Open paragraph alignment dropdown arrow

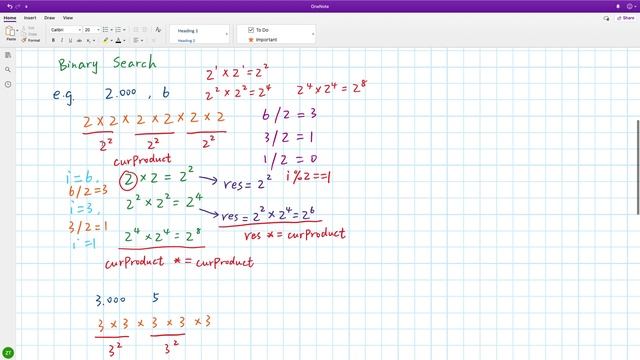click(x=142, y=40)
